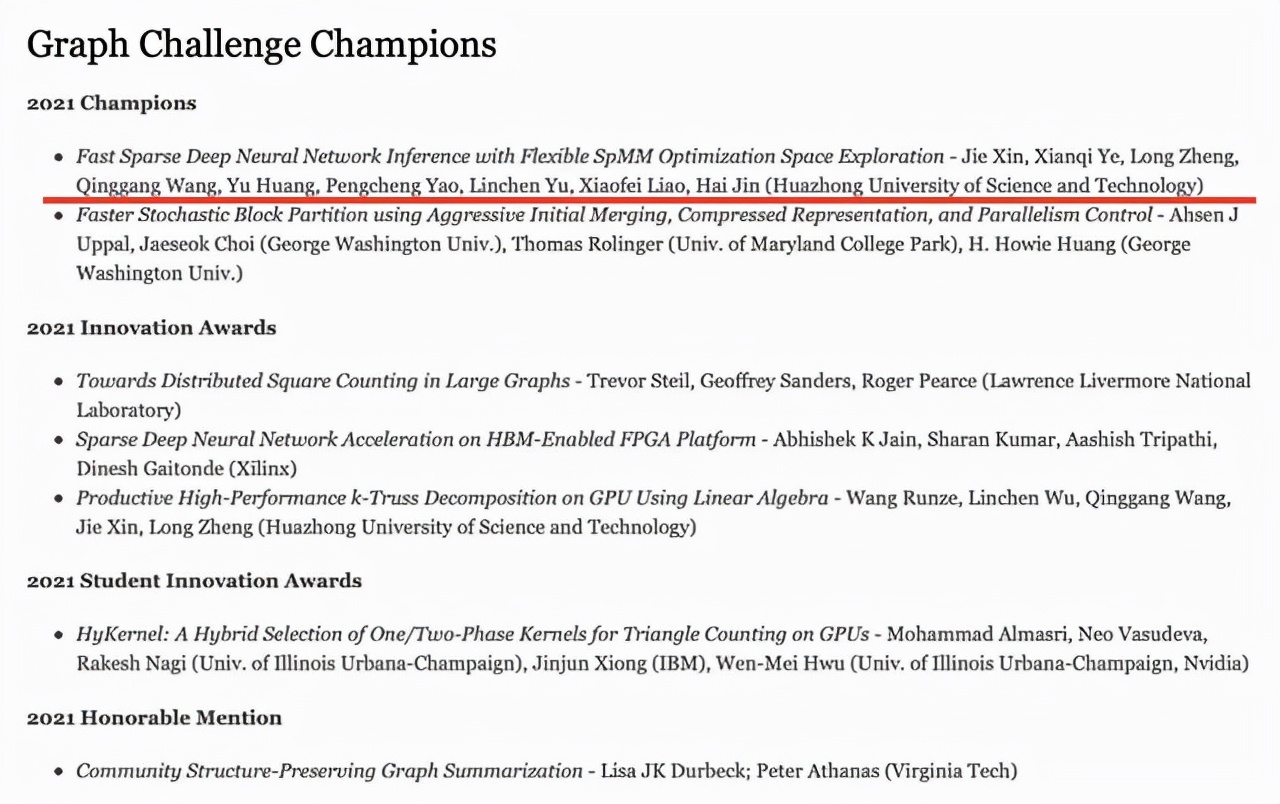Open the Faster Stochastic Block Partition paper title
1280x804 pixels.
point(614,215)
